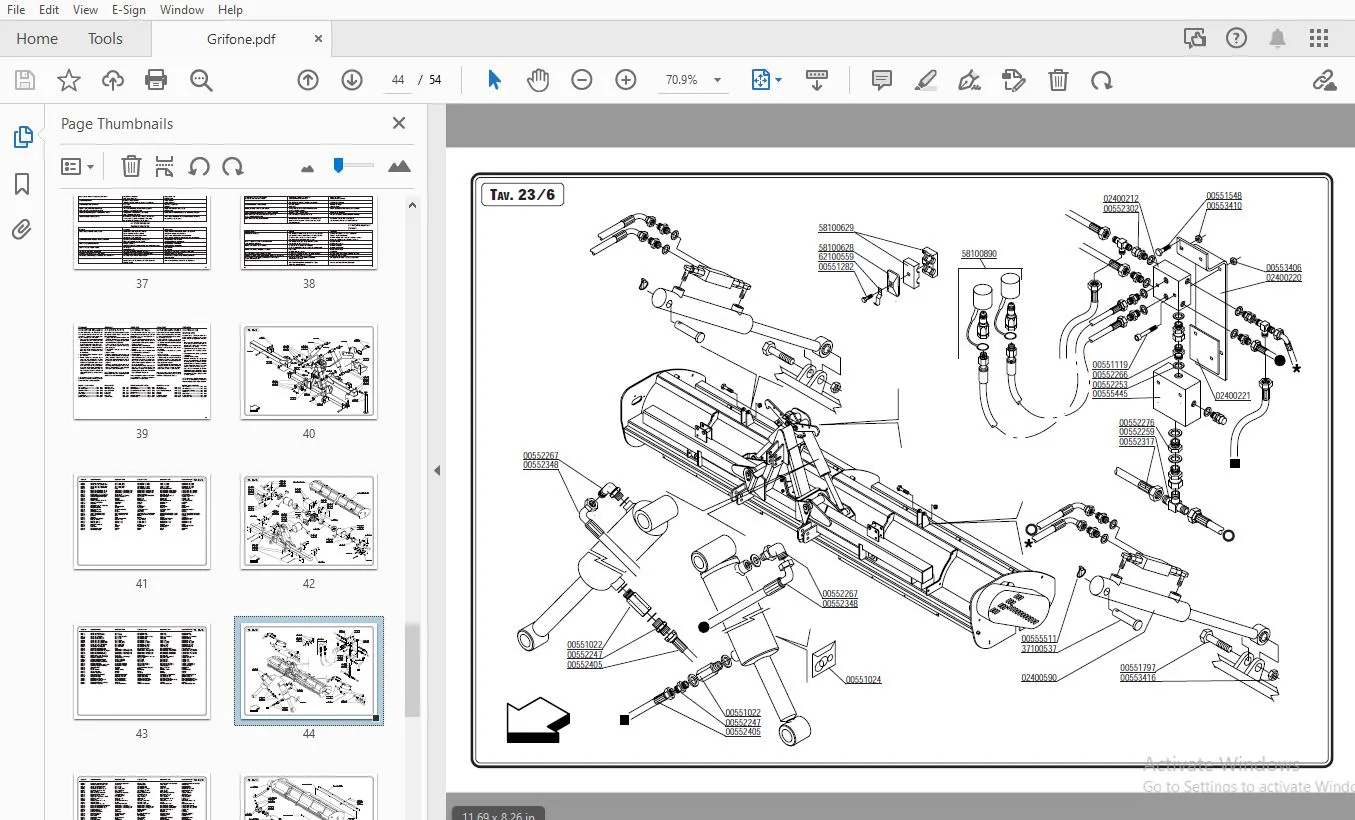Screen dimensions: 1355x820
Task: Enlarge thumbnails with large mountain icon
Action: tap(399, 166)
